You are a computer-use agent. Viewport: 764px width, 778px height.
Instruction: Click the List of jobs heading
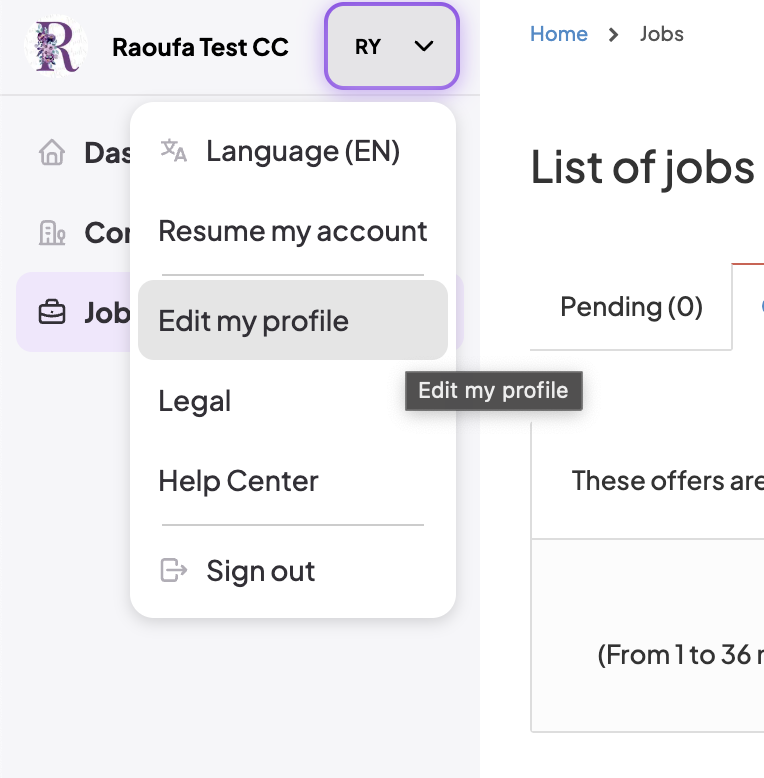[642, 167]
